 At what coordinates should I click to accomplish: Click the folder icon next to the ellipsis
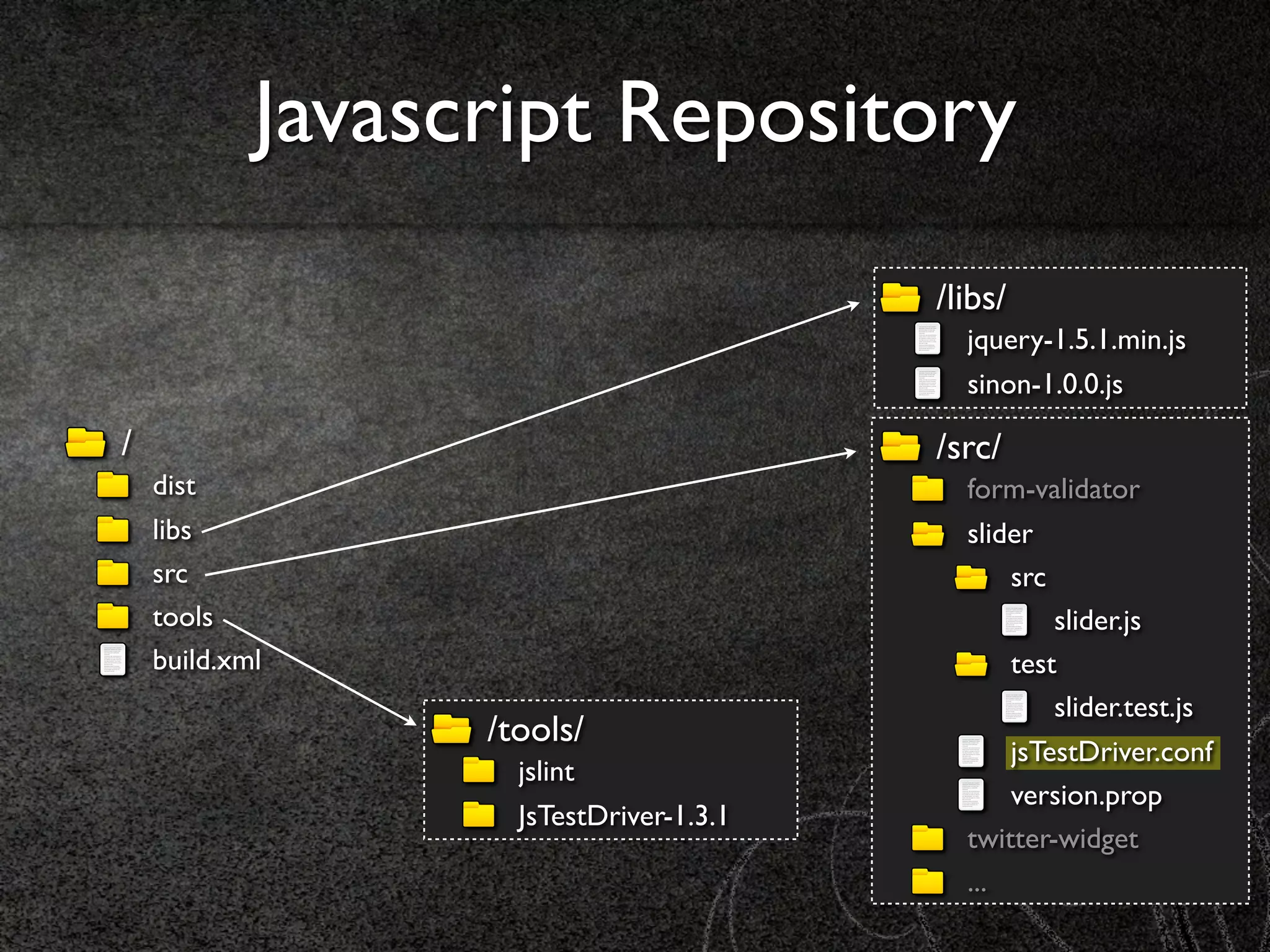coord(928,881)
